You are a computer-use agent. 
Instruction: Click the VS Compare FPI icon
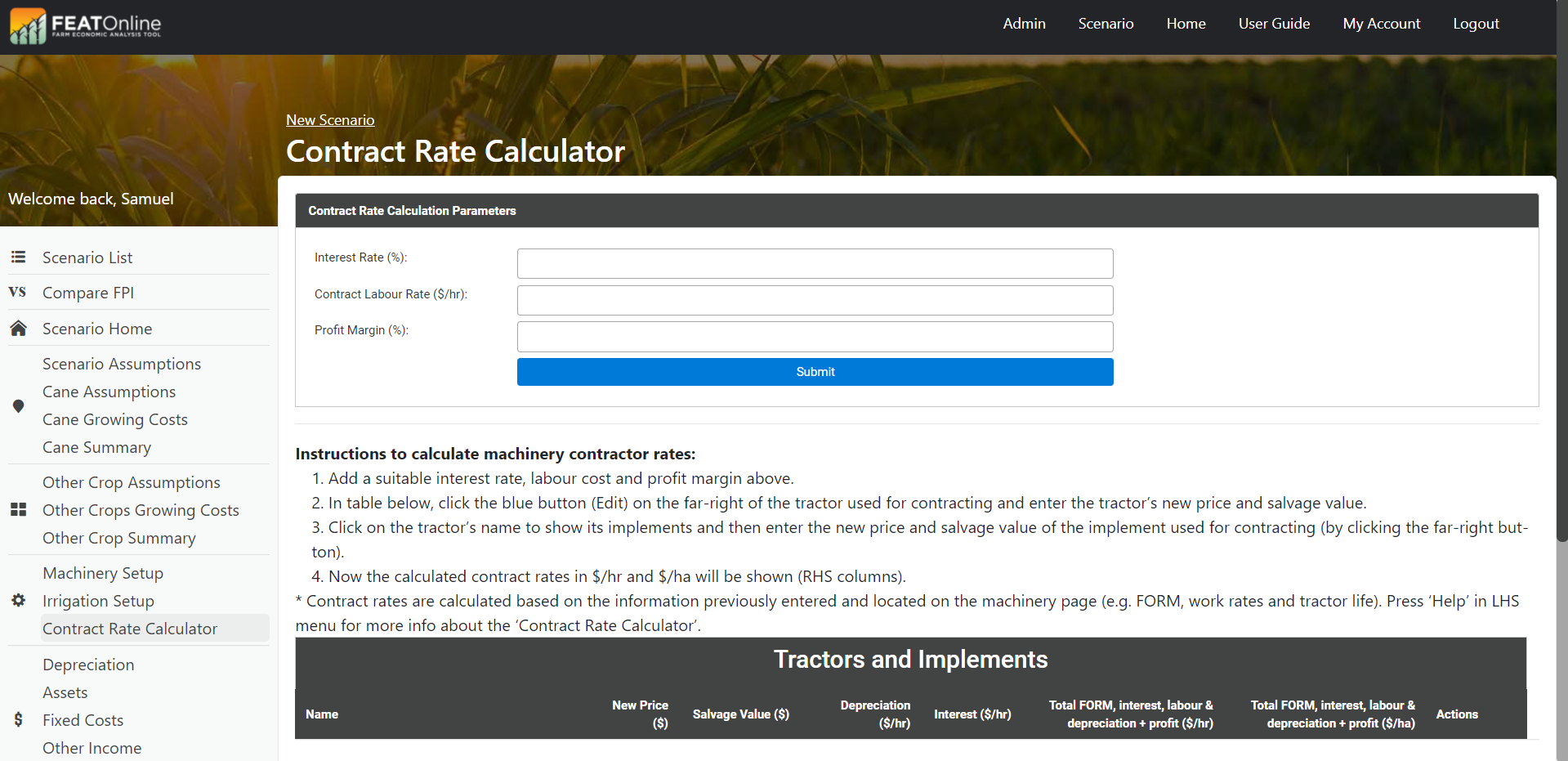18,293
